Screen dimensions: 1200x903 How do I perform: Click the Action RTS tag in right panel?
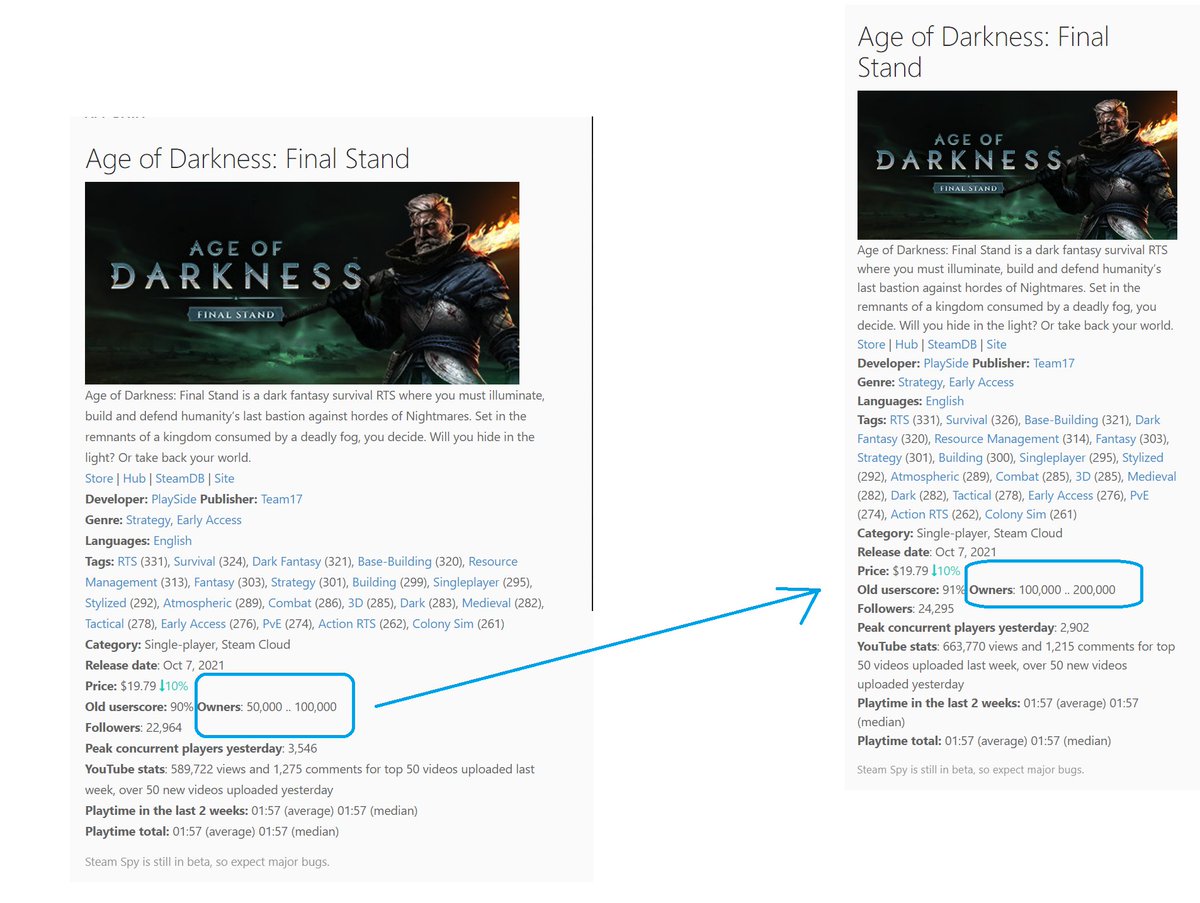tap(921, 515)
